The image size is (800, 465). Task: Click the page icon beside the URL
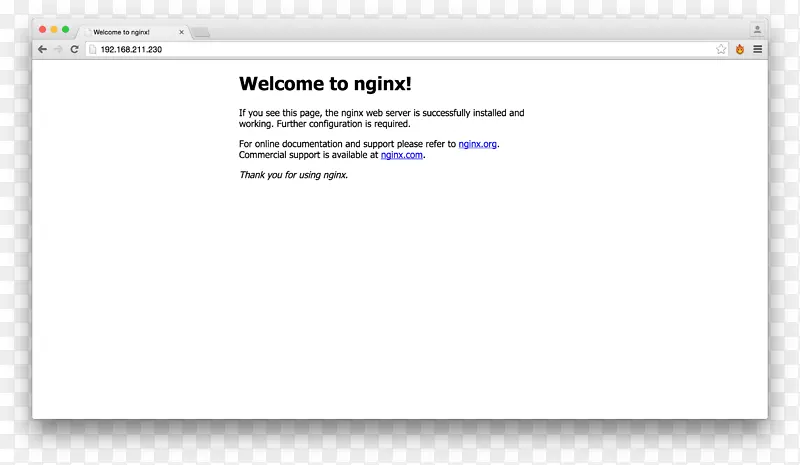[x=92, y=50]
